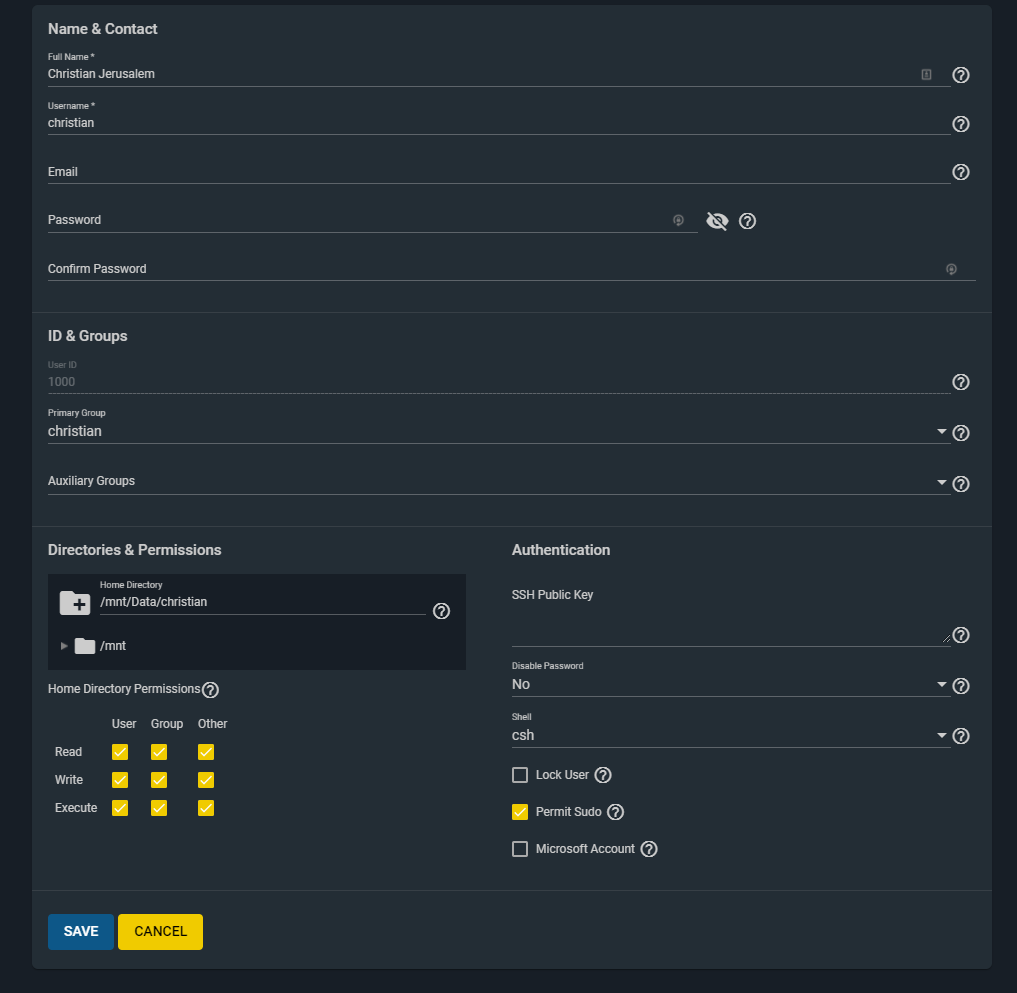Viewport: 1017px width, 993px height.
Task: Click the key icon in Password field
Action: coord(678,221)
